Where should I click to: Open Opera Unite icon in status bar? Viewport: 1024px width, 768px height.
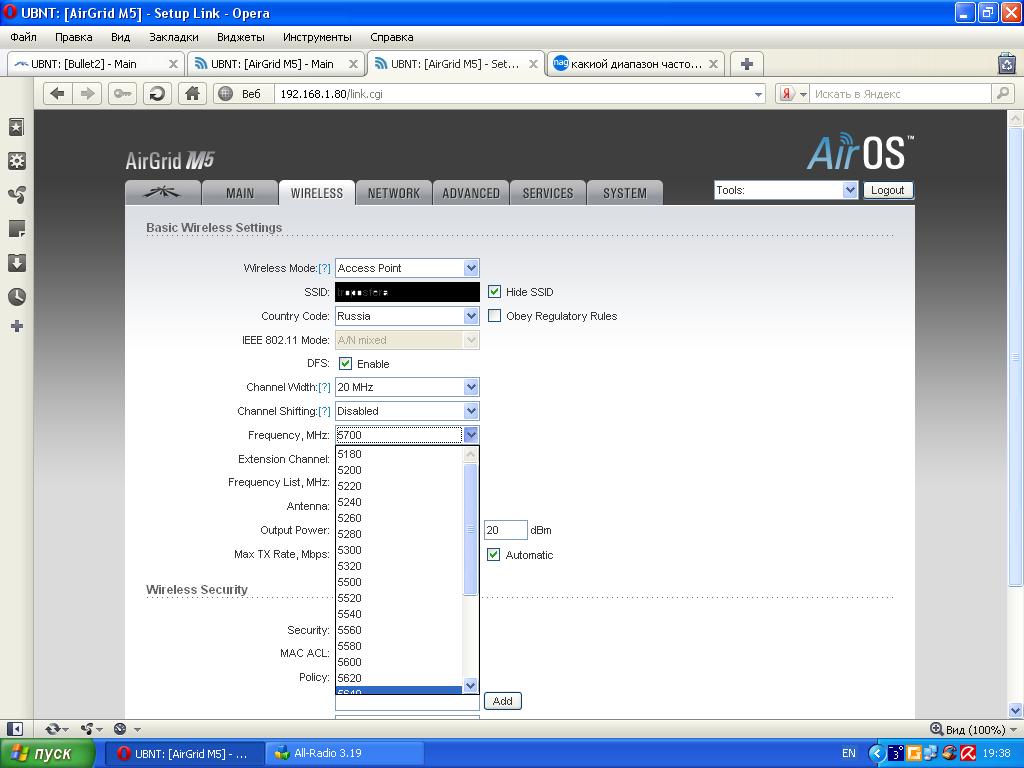[x=87, y=729]
